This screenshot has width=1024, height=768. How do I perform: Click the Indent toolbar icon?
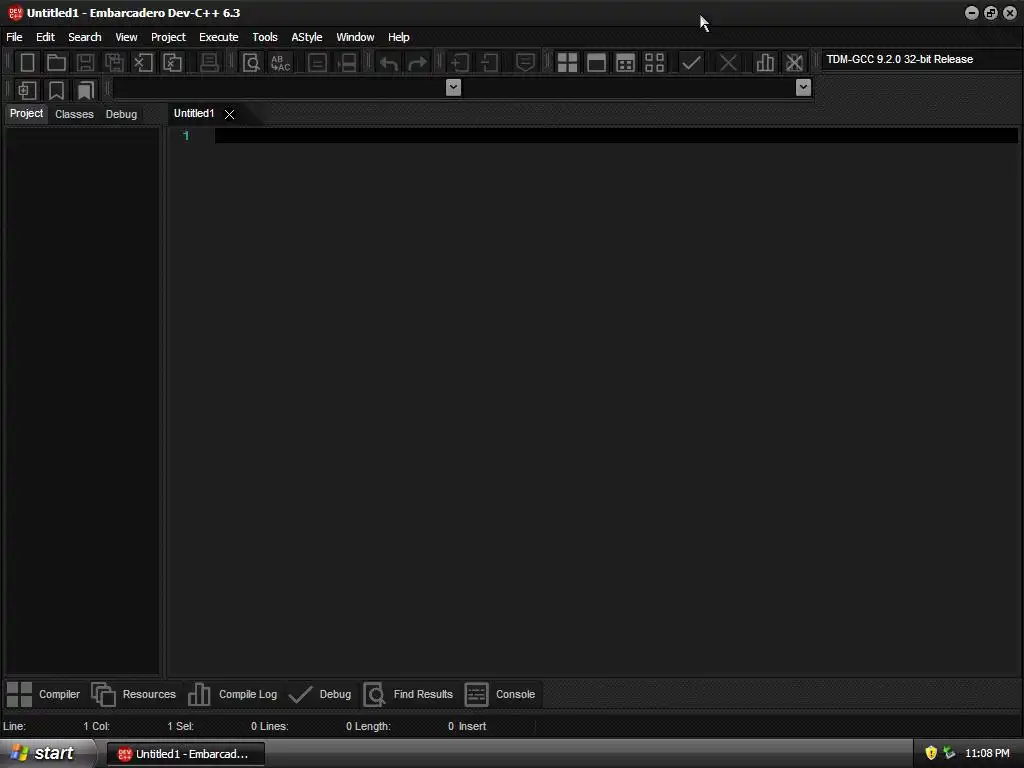[460, 63]
